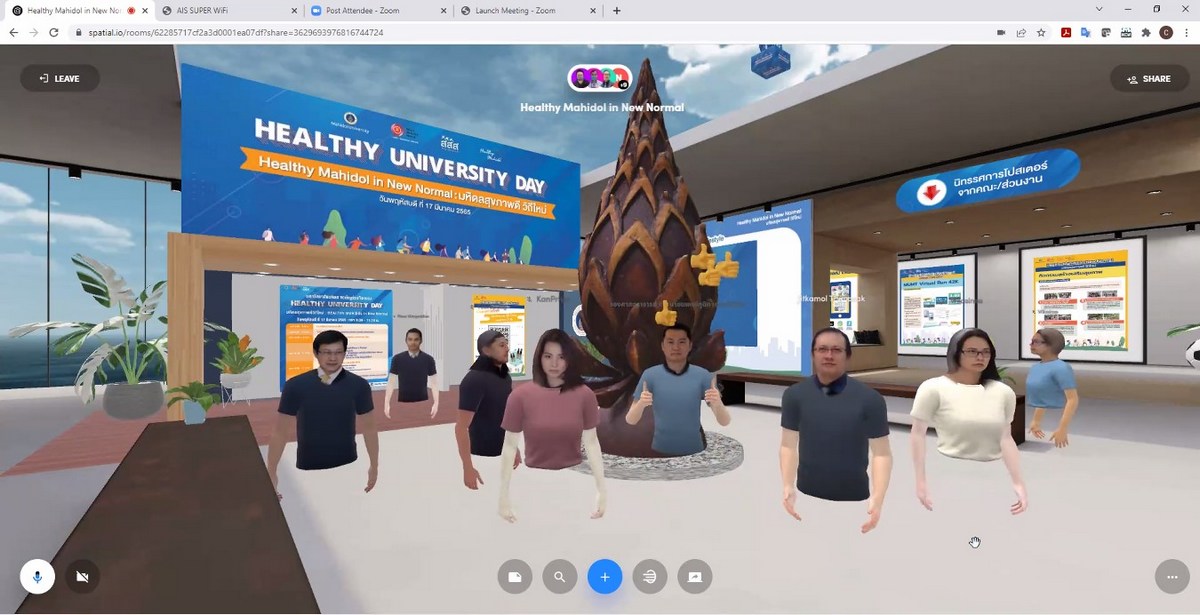Image resolution: width=1200 pixels, height=615 pixels.
Task: Open the three-dot more options menu
Action: click(x=1171, y=577)
